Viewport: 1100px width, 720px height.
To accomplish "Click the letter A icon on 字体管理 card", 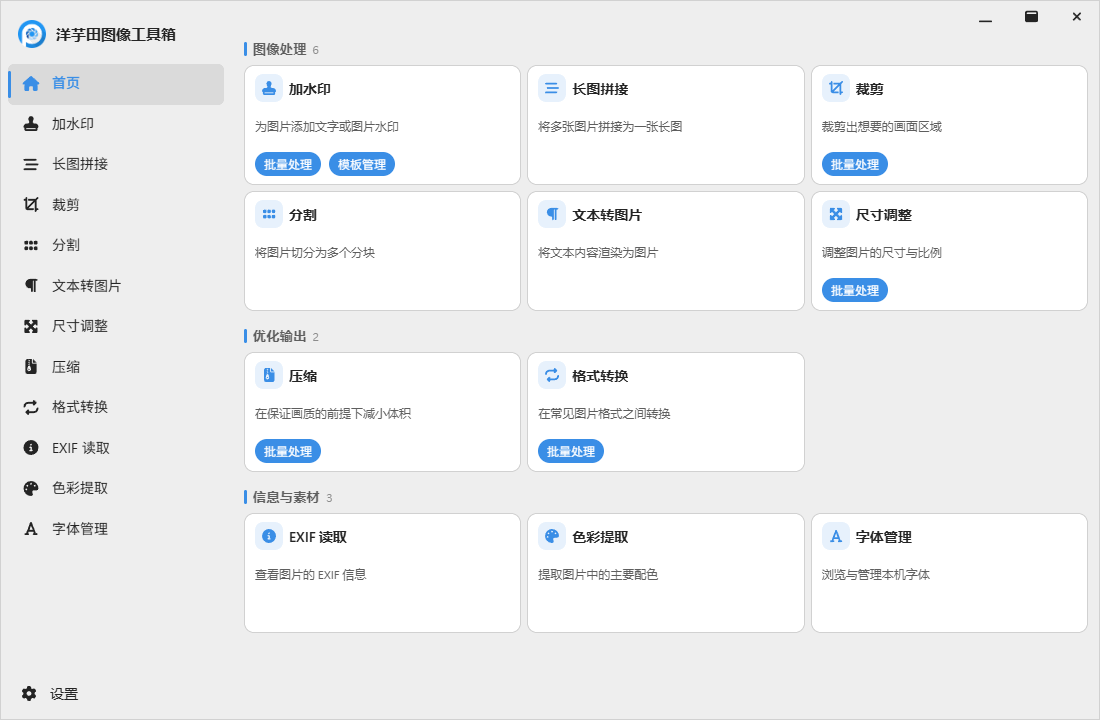I will [836, 536].
